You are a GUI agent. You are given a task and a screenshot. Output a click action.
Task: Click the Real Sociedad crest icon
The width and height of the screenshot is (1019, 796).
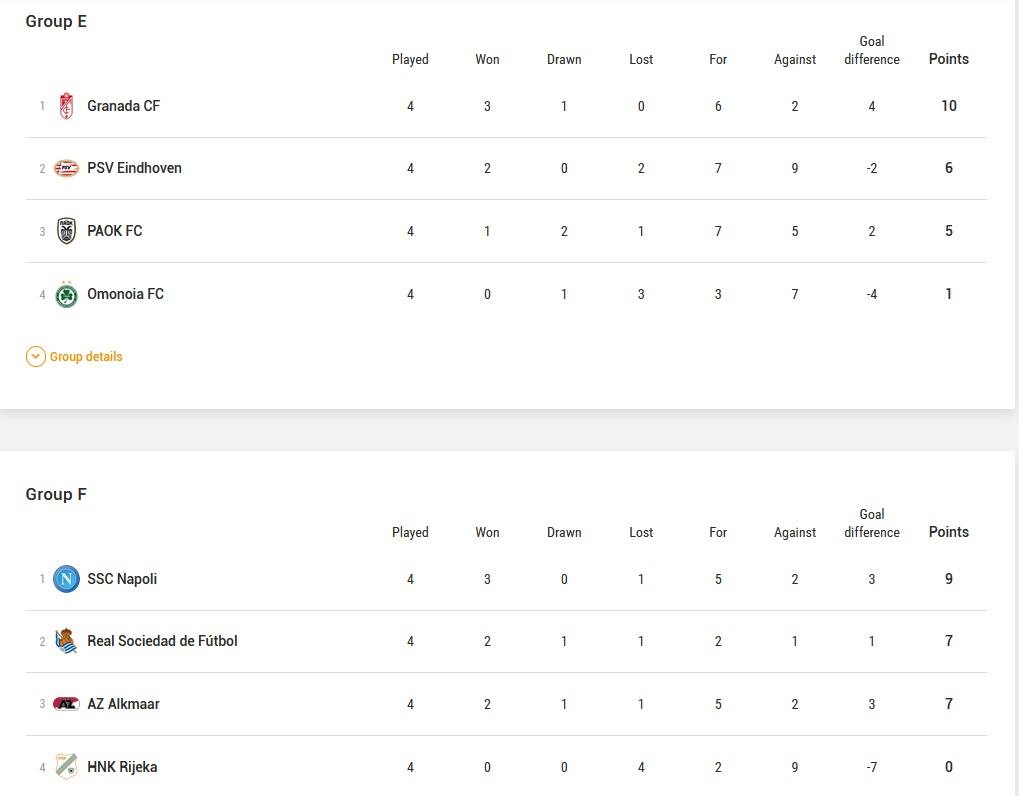[66, 641]
